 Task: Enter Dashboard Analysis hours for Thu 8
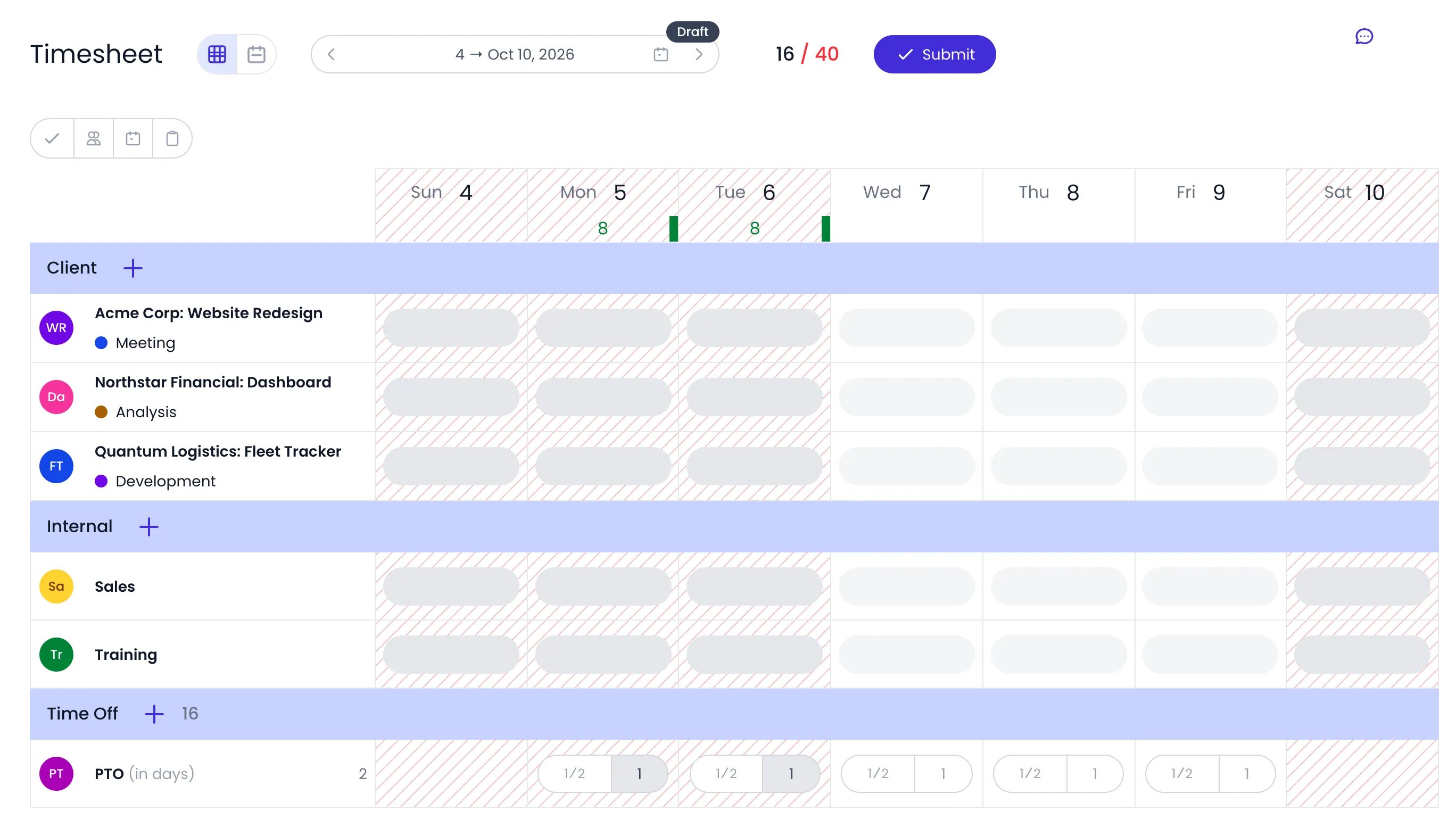1058,397
